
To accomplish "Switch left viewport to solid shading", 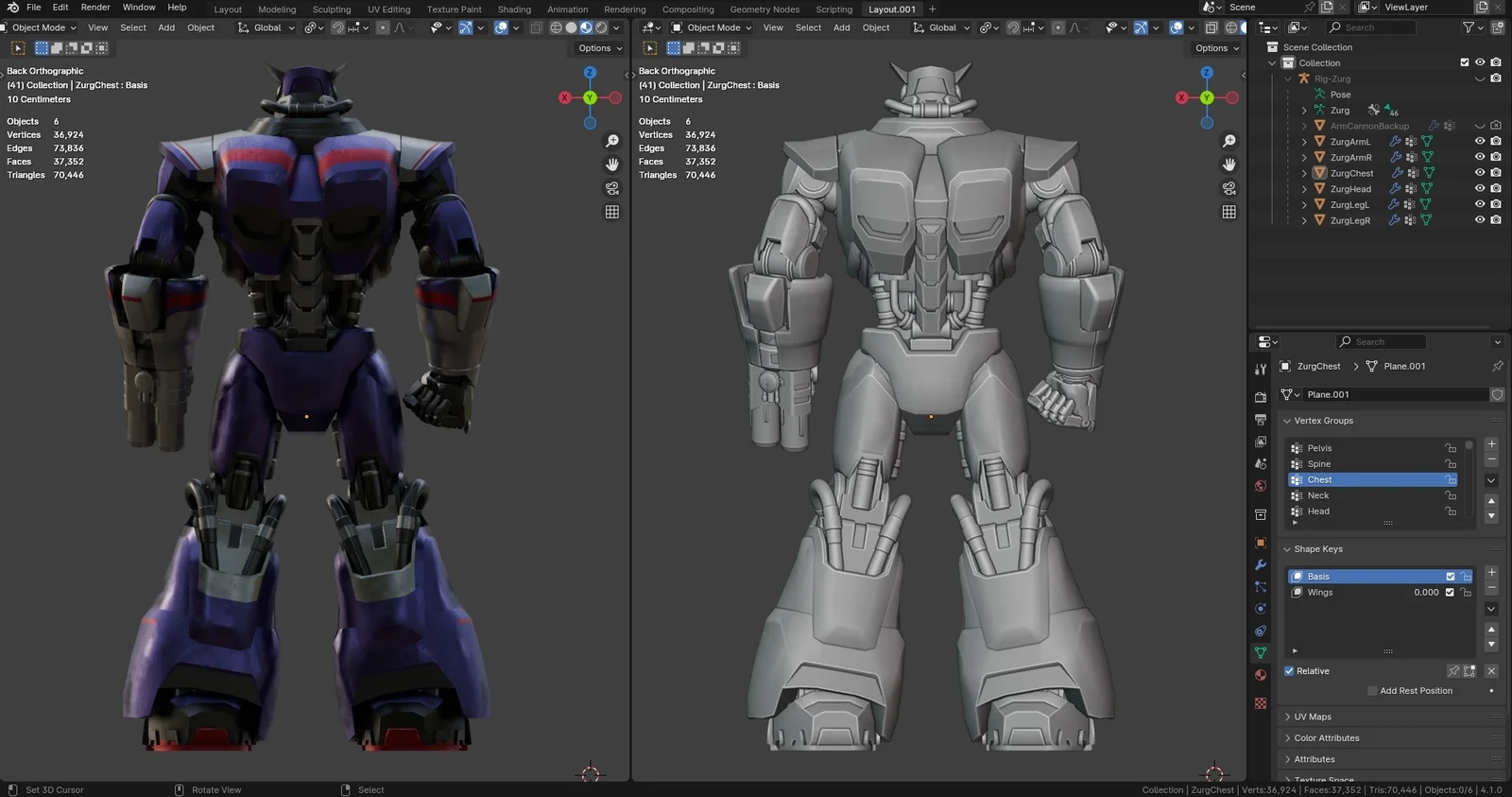I will 571,27.
